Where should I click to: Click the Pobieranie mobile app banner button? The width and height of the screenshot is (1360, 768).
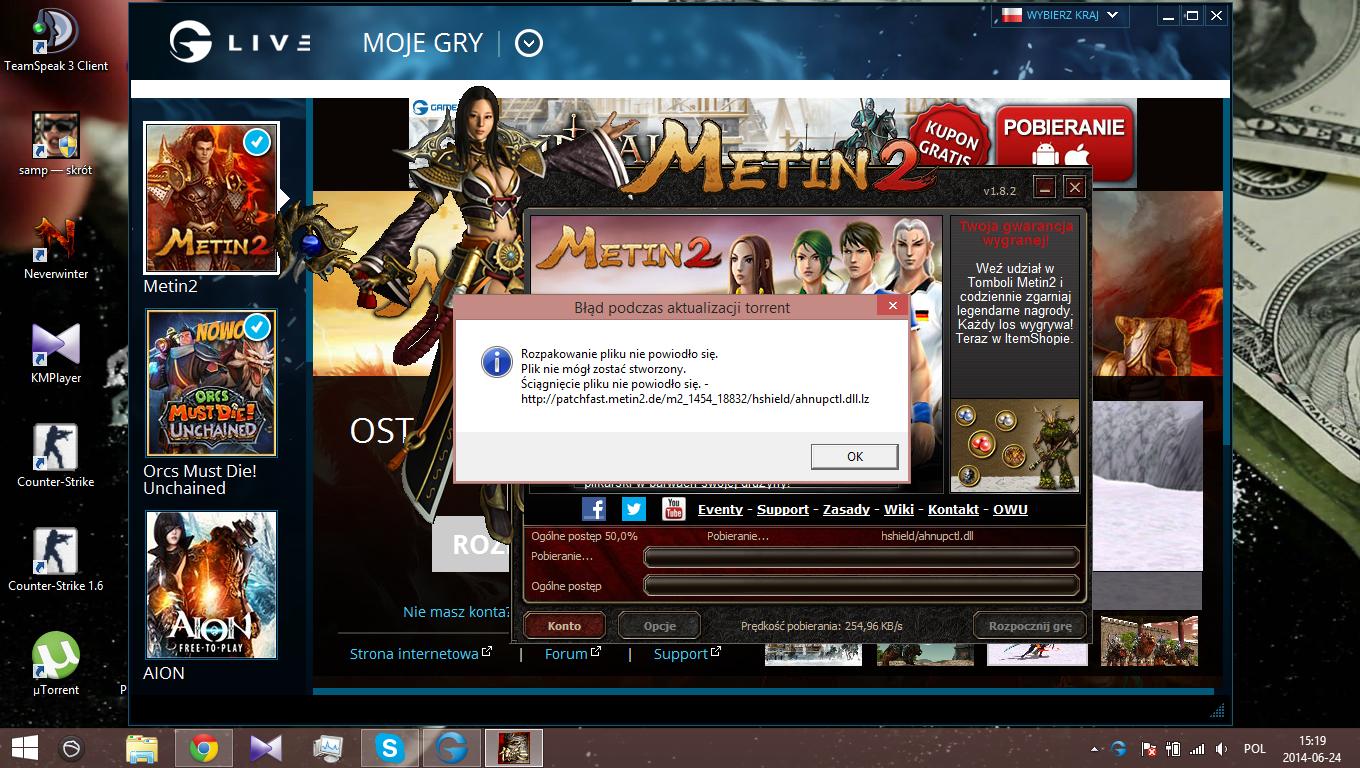point(1064,141)
